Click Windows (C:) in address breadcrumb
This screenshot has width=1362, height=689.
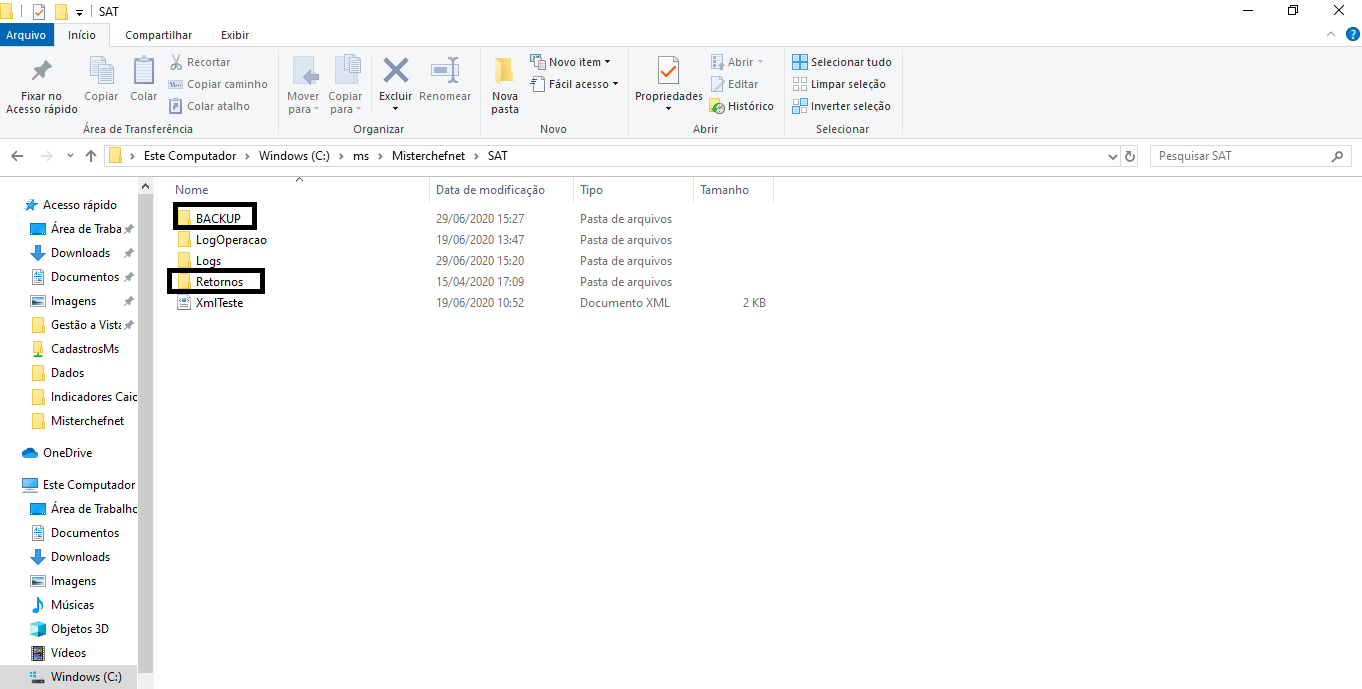click(x=294, y=156)
